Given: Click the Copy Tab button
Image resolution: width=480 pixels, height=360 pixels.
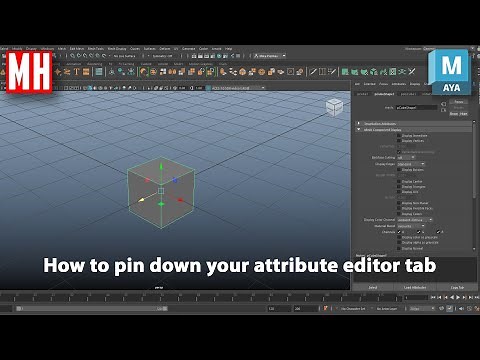Looking at the screenshot, I should click(x=457, y=287).
